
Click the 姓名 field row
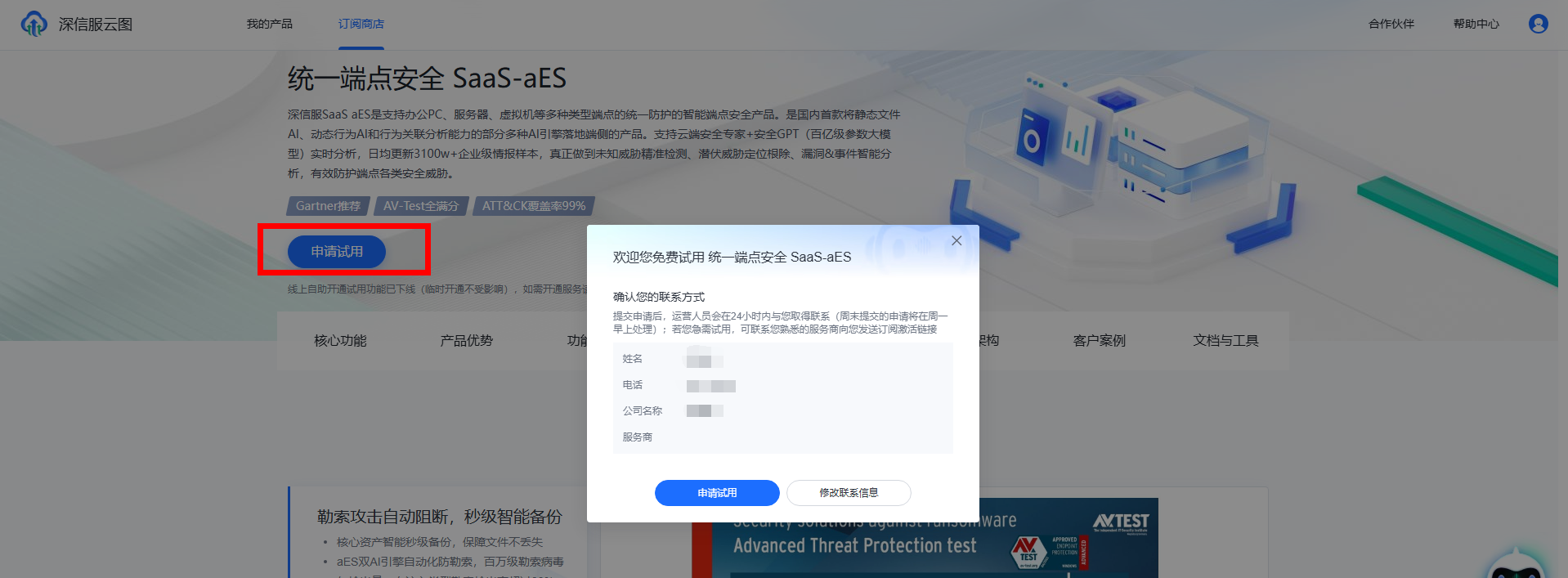[x=783, y=359]
